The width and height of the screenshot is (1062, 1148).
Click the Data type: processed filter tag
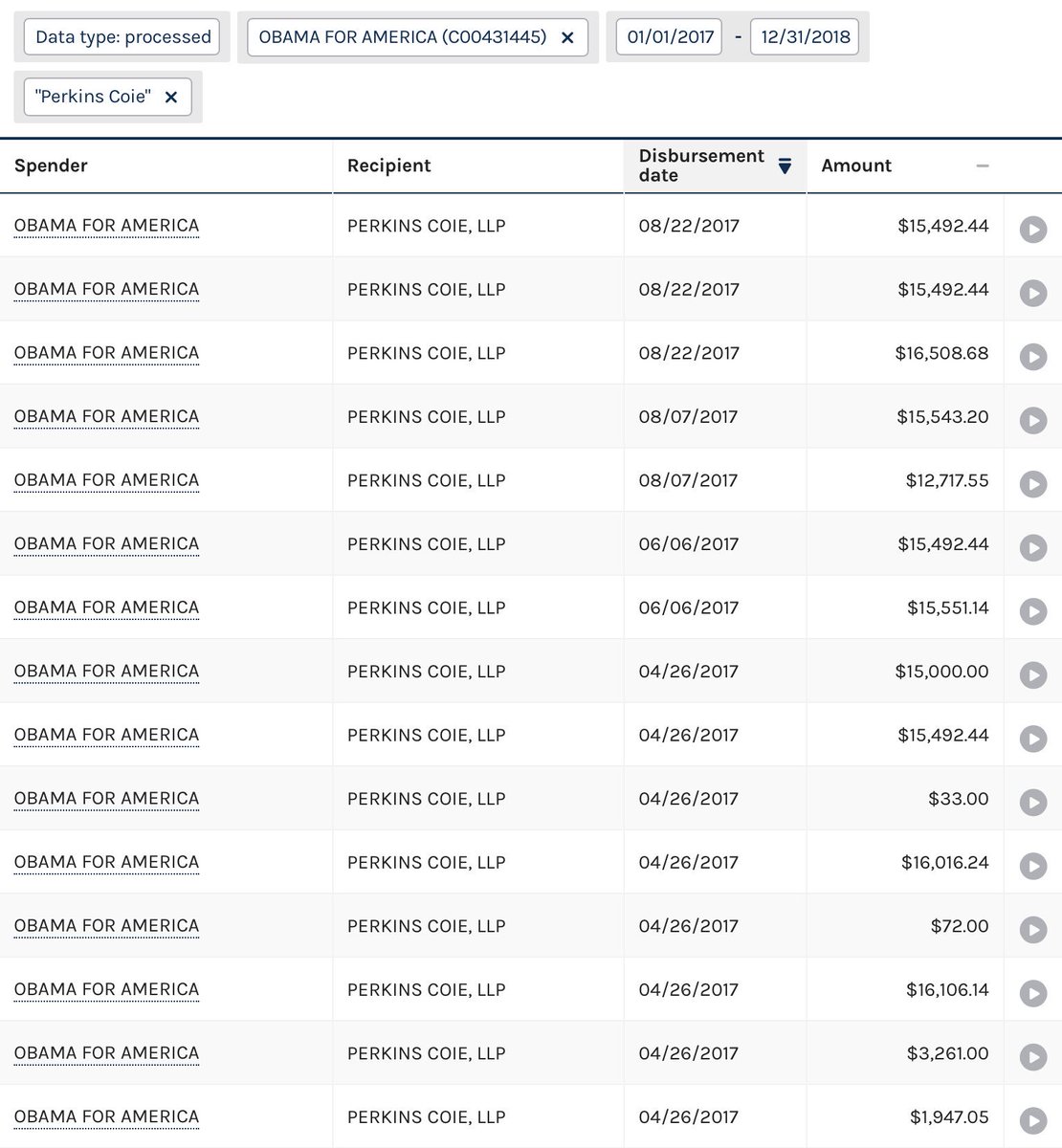point(122,37)
